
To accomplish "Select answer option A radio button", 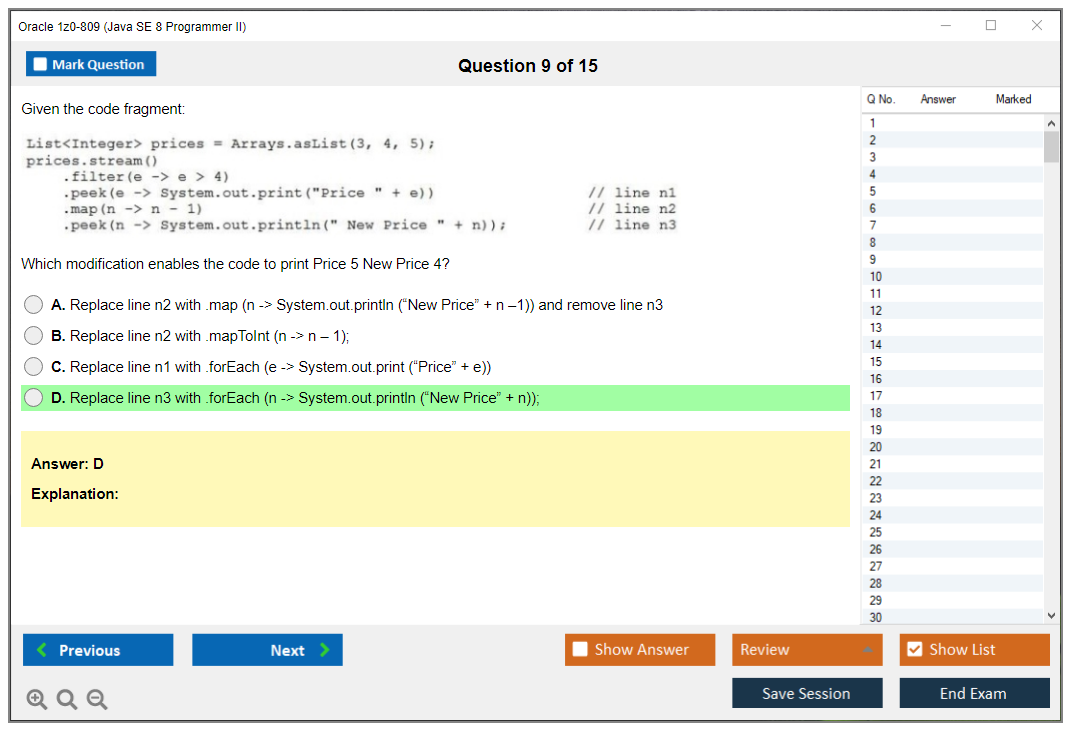I will pos(33,305).
